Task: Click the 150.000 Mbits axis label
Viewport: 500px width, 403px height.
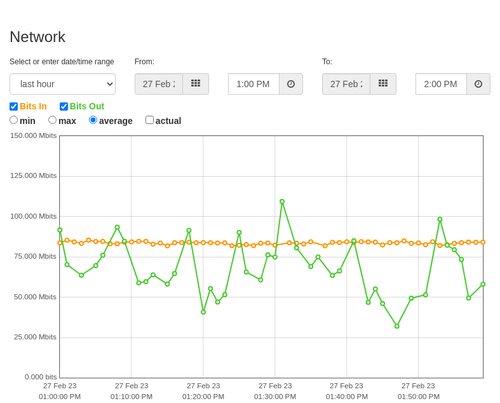Action: [33, 136]
